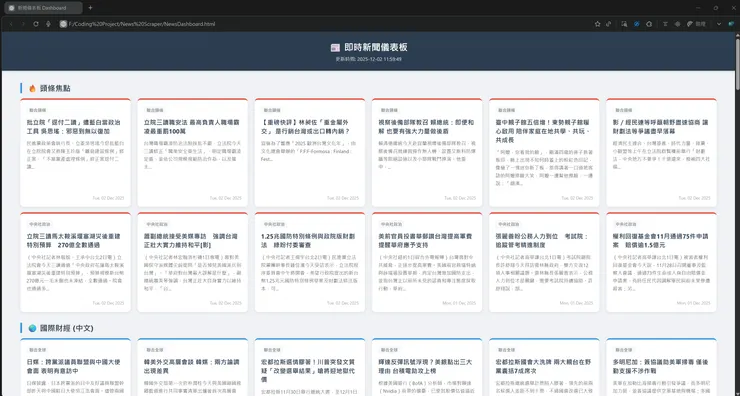Screen dimensions: 740x396
Task: Open the 立院三讀職安法 headline
Action: pos(192,126)
